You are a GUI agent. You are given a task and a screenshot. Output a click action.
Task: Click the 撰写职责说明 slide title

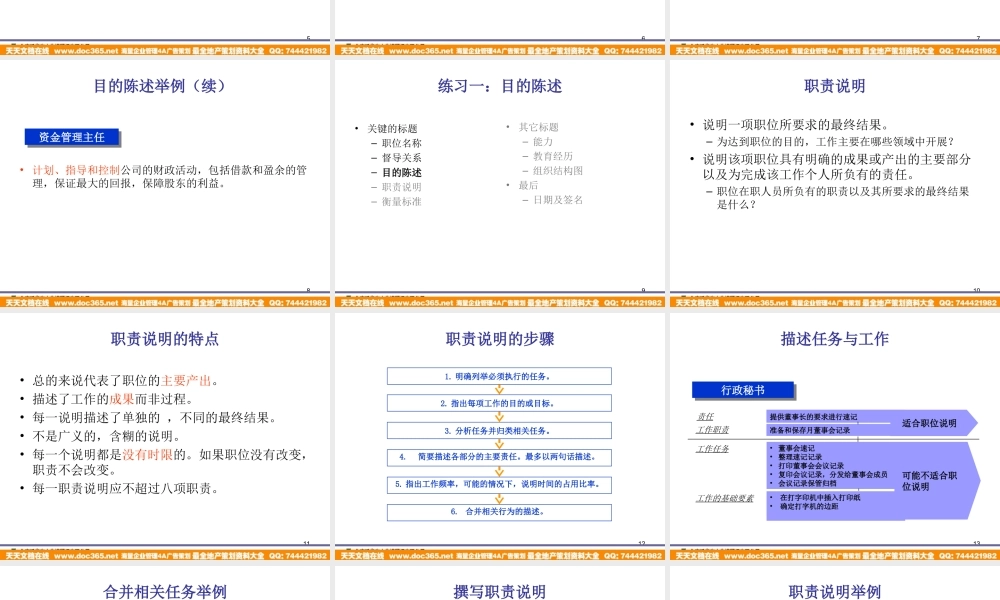[499, 592]
